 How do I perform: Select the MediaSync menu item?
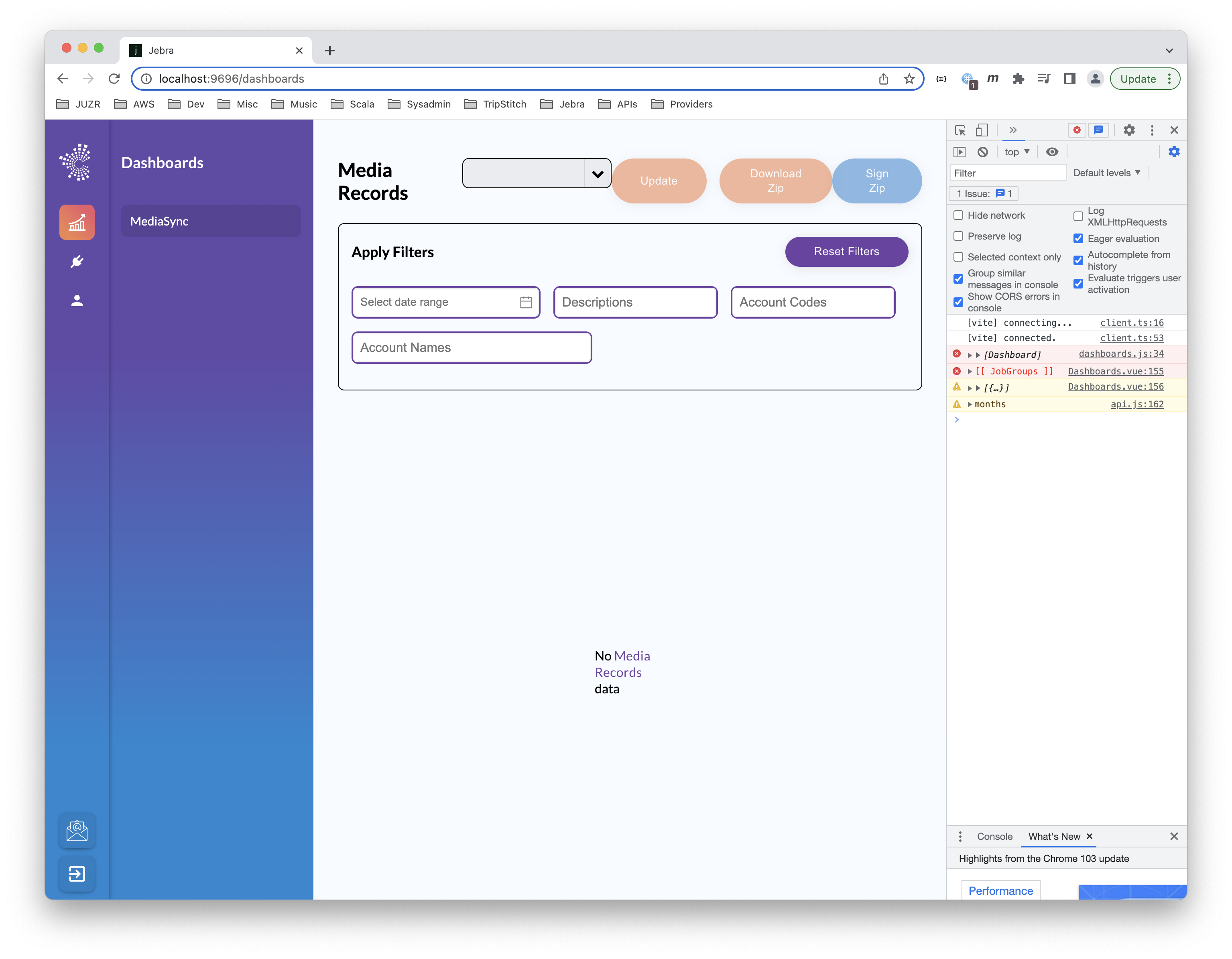point(210,221)
